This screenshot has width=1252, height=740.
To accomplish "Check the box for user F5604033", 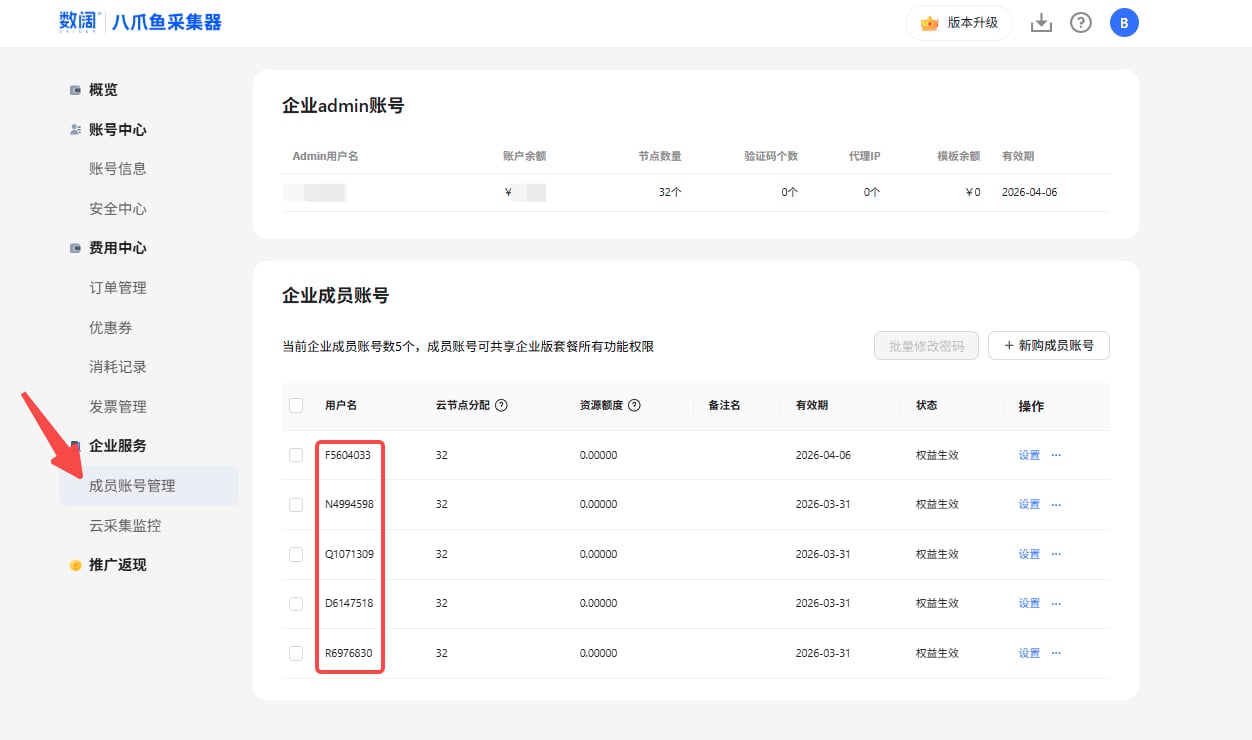I will 296,455.
